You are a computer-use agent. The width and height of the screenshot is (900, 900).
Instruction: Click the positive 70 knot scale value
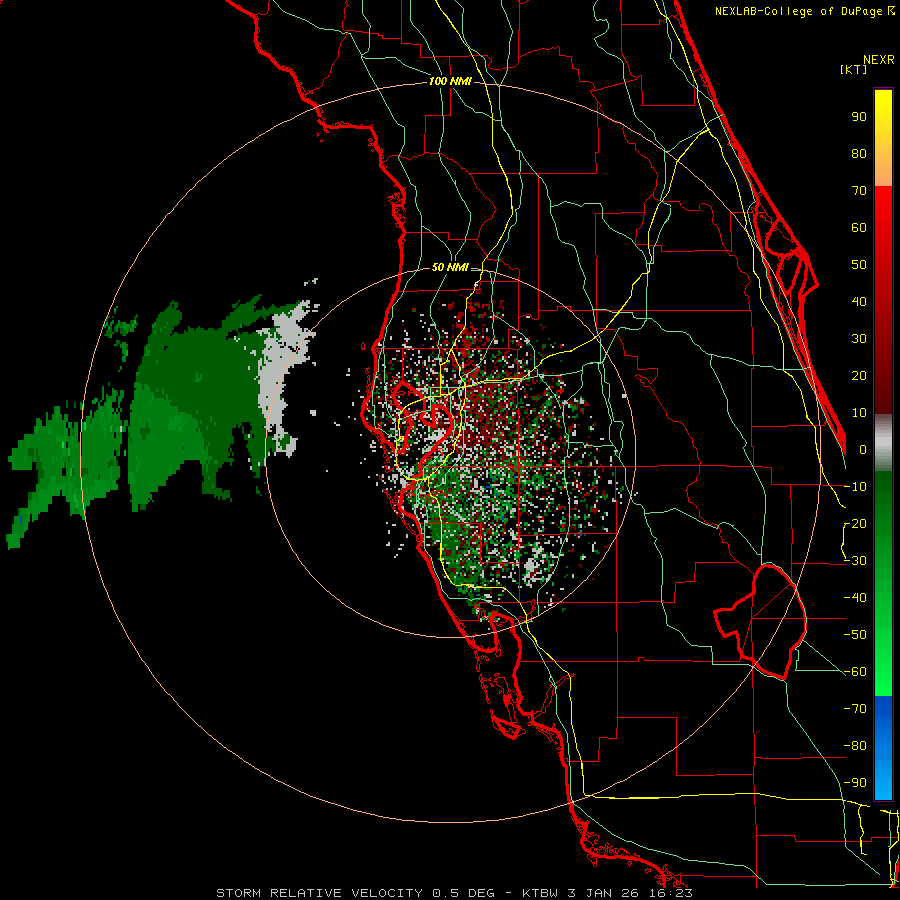(859, 191)
